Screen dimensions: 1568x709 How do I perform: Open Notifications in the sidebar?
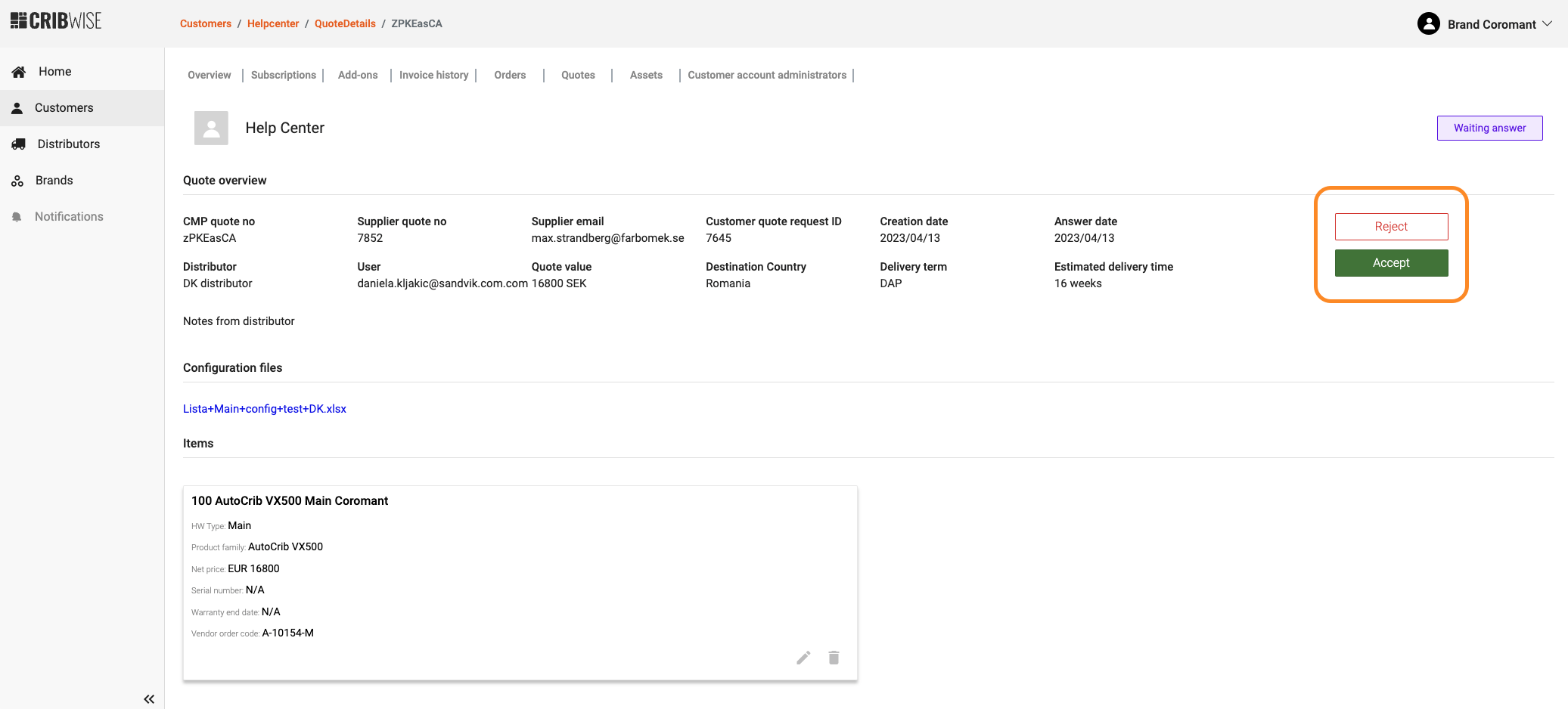click(x=68, y=217)
